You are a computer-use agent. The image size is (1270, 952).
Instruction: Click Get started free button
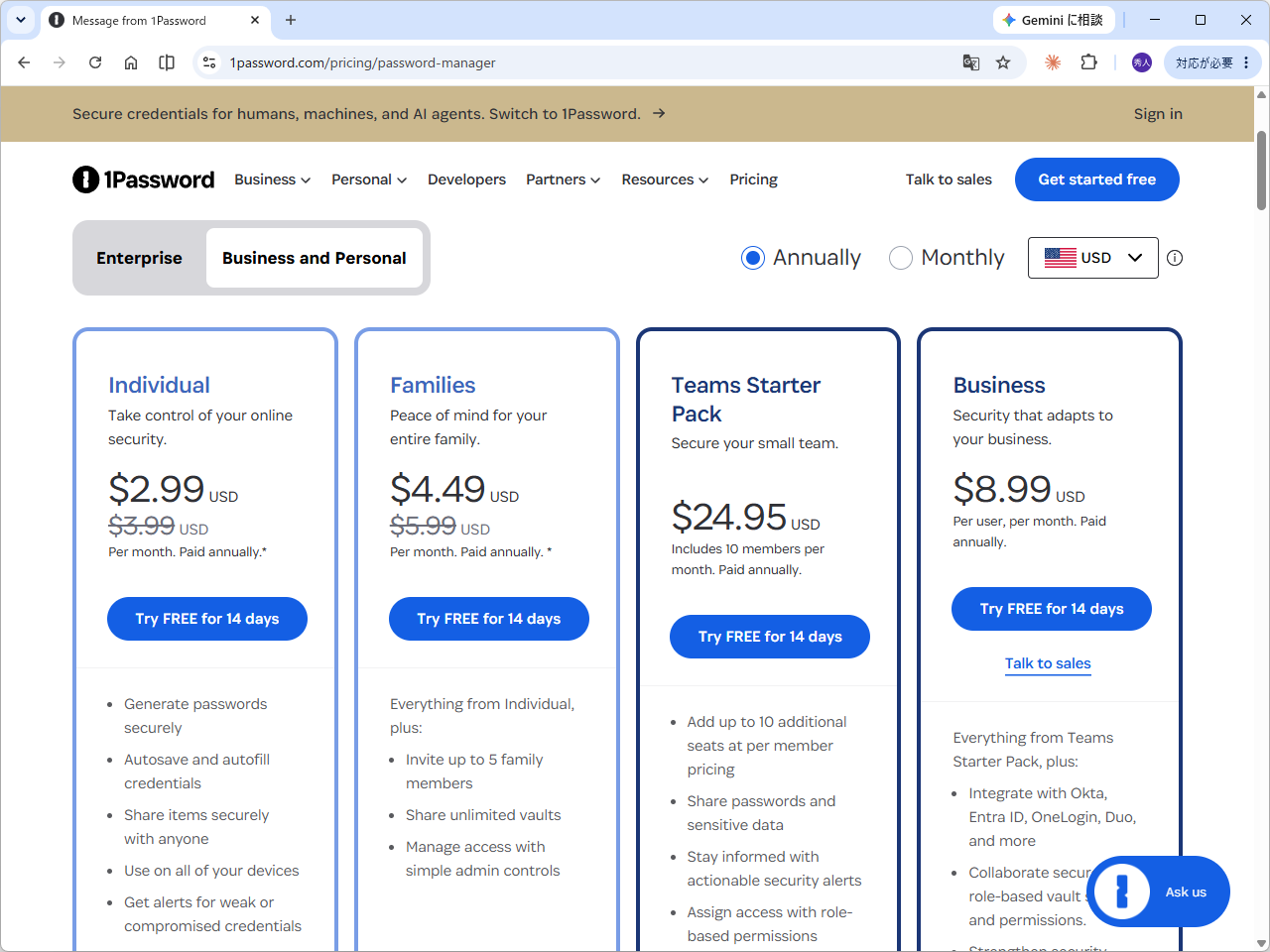click(1097, 179)
